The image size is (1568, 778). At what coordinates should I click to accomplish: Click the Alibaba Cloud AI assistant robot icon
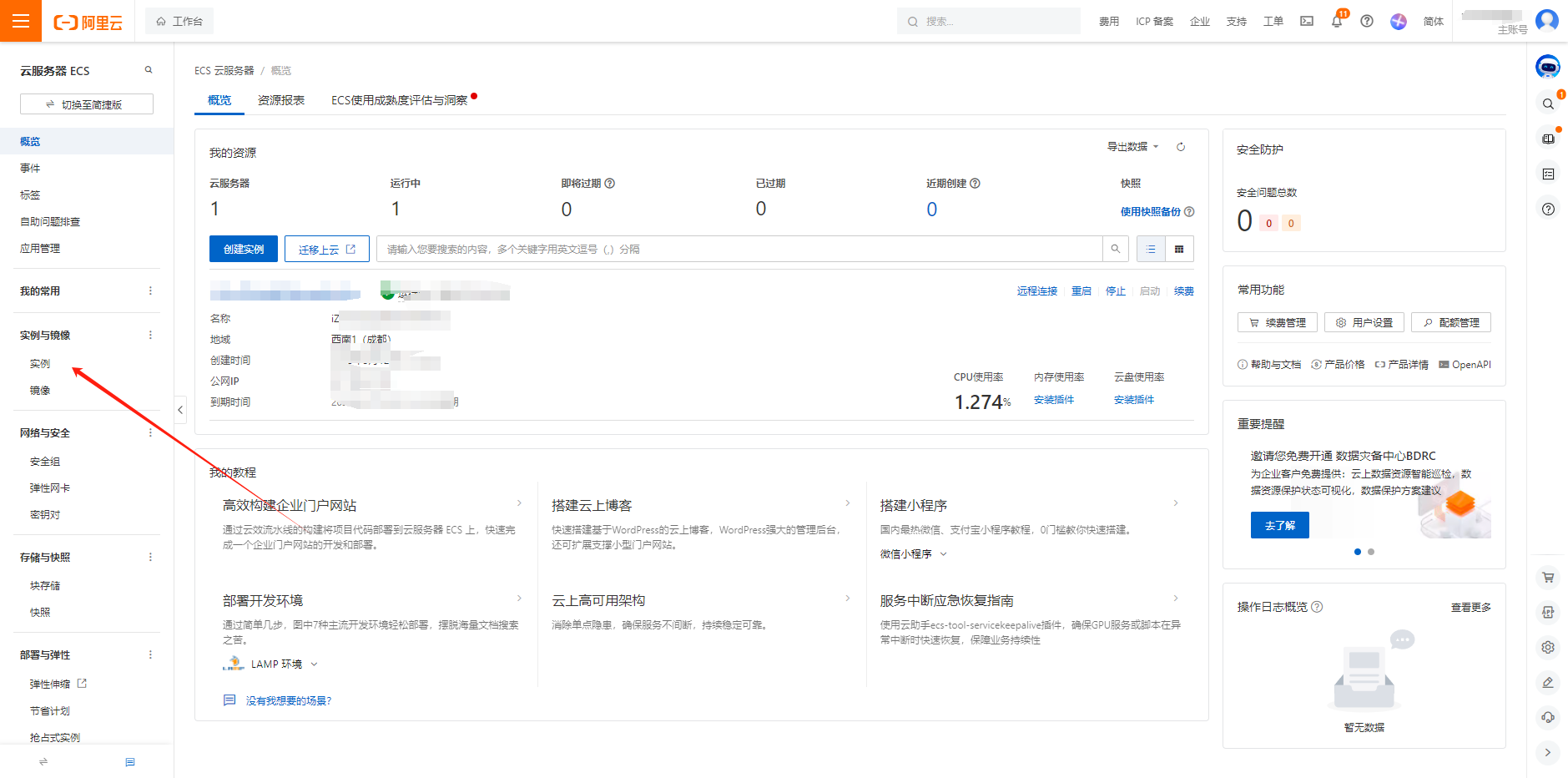(1548, 66)
